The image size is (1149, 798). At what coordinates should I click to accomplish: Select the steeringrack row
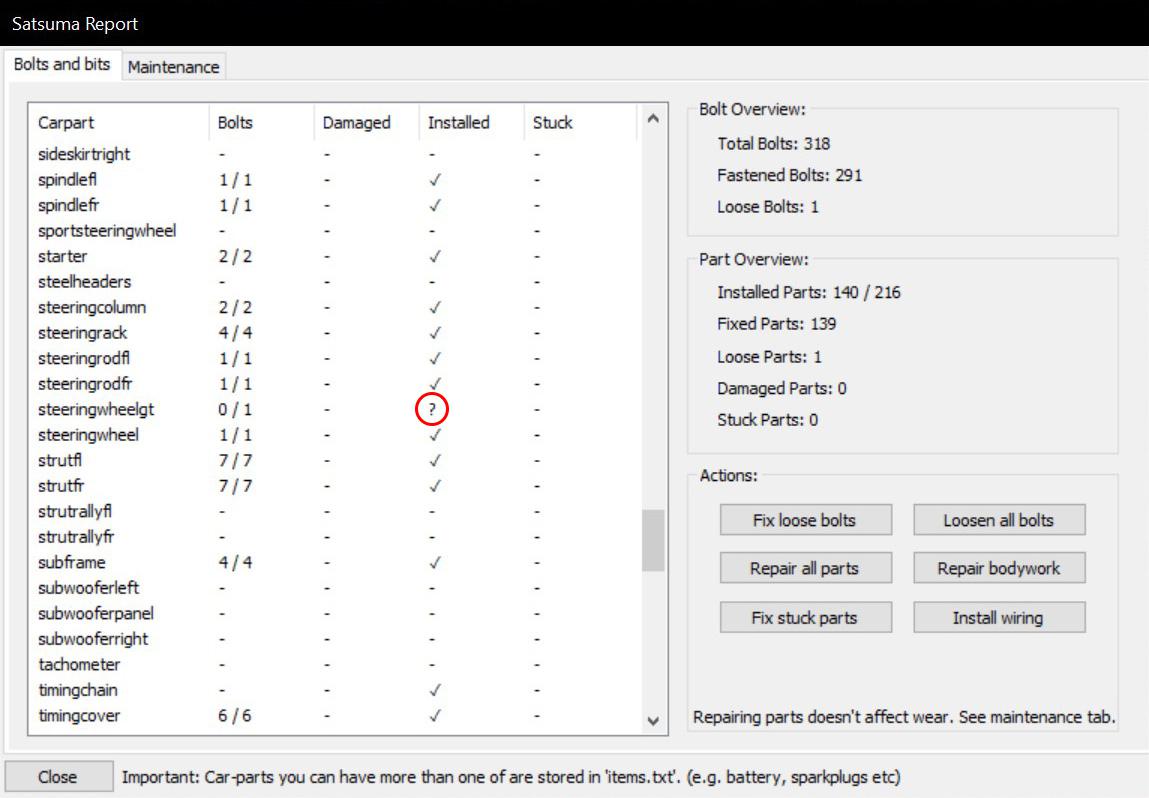[334, 333]
